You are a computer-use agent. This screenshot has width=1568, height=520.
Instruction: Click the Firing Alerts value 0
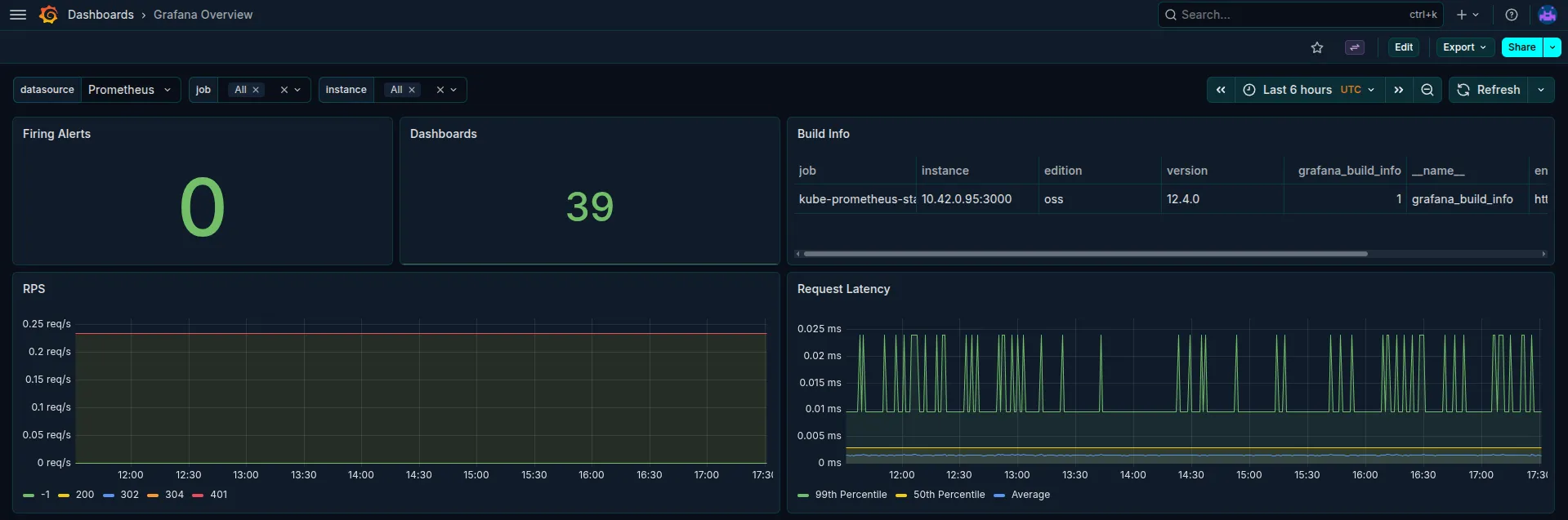click(x=203, y=207)
